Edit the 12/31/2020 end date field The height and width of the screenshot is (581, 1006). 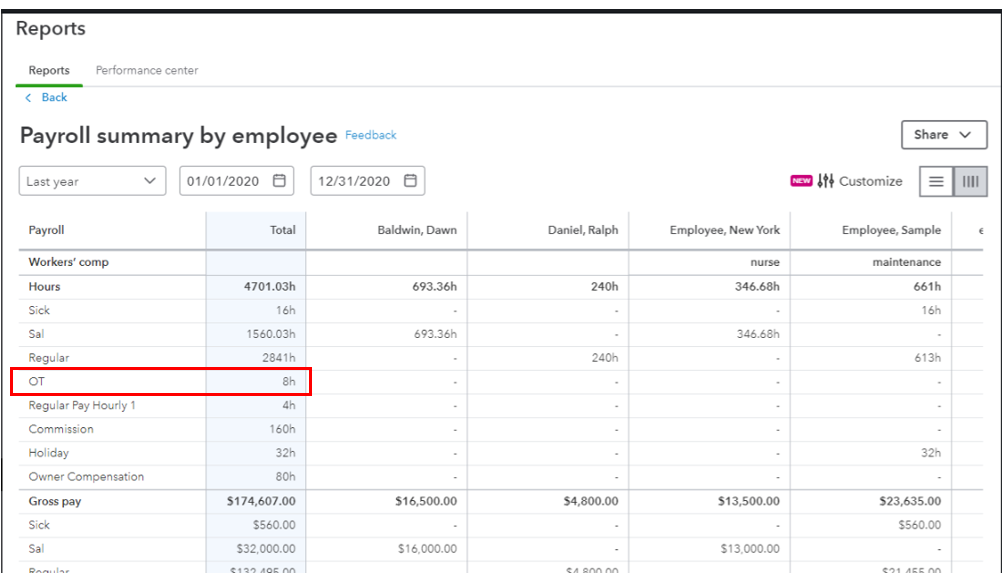(354, 181)
